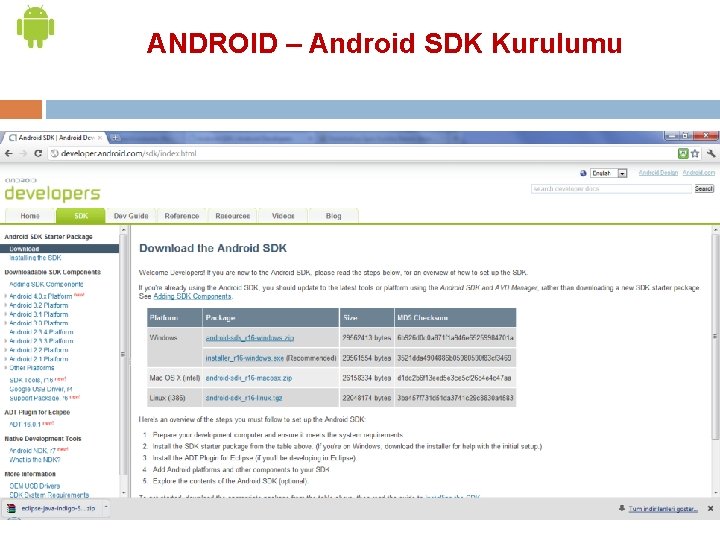Screen dimensions: 720x540
Task: Close the Android SDK browser tab
Action: tap(100, 137)
